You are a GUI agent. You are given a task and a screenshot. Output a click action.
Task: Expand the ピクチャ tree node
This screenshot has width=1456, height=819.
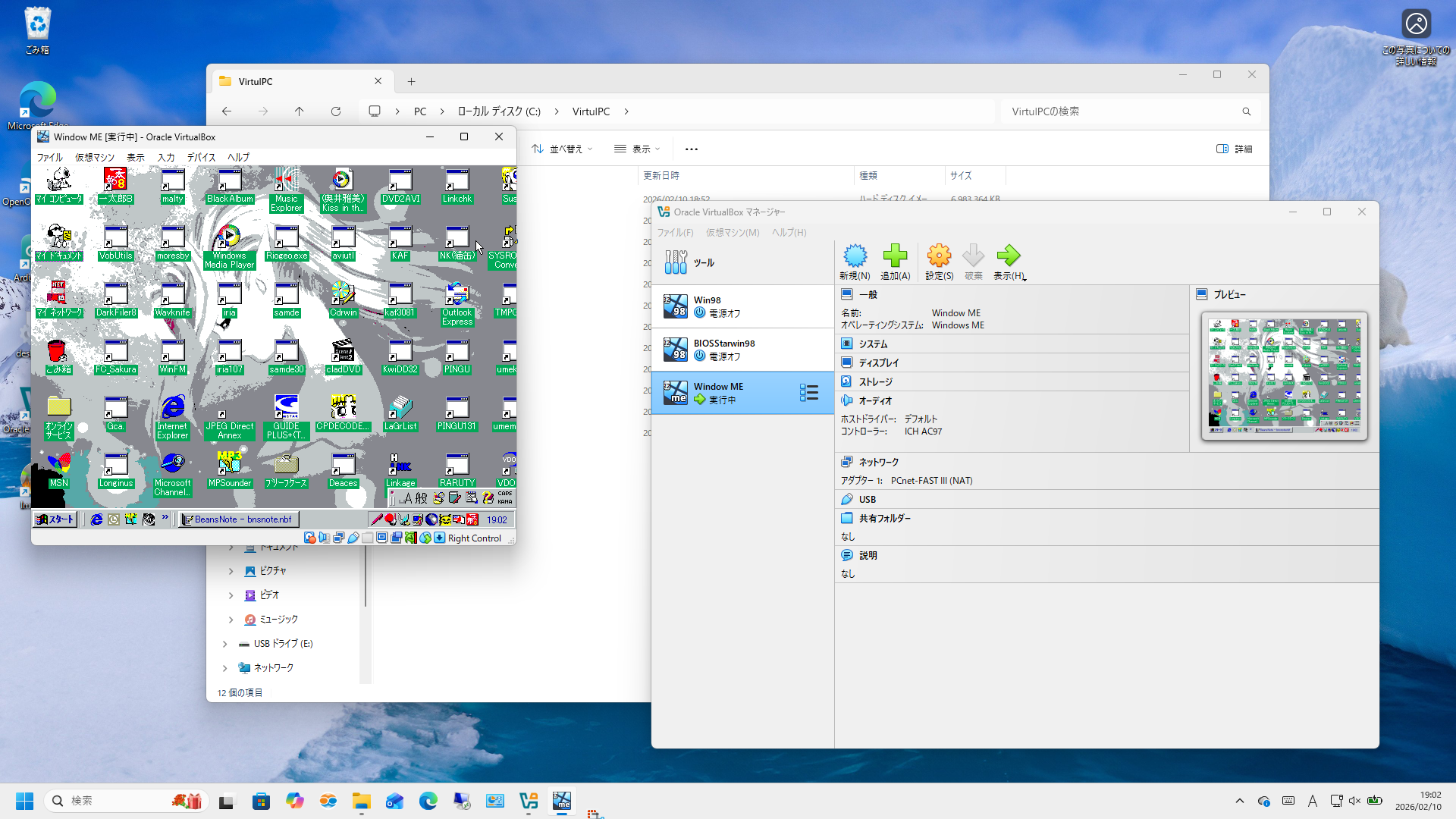coord(231,571)
